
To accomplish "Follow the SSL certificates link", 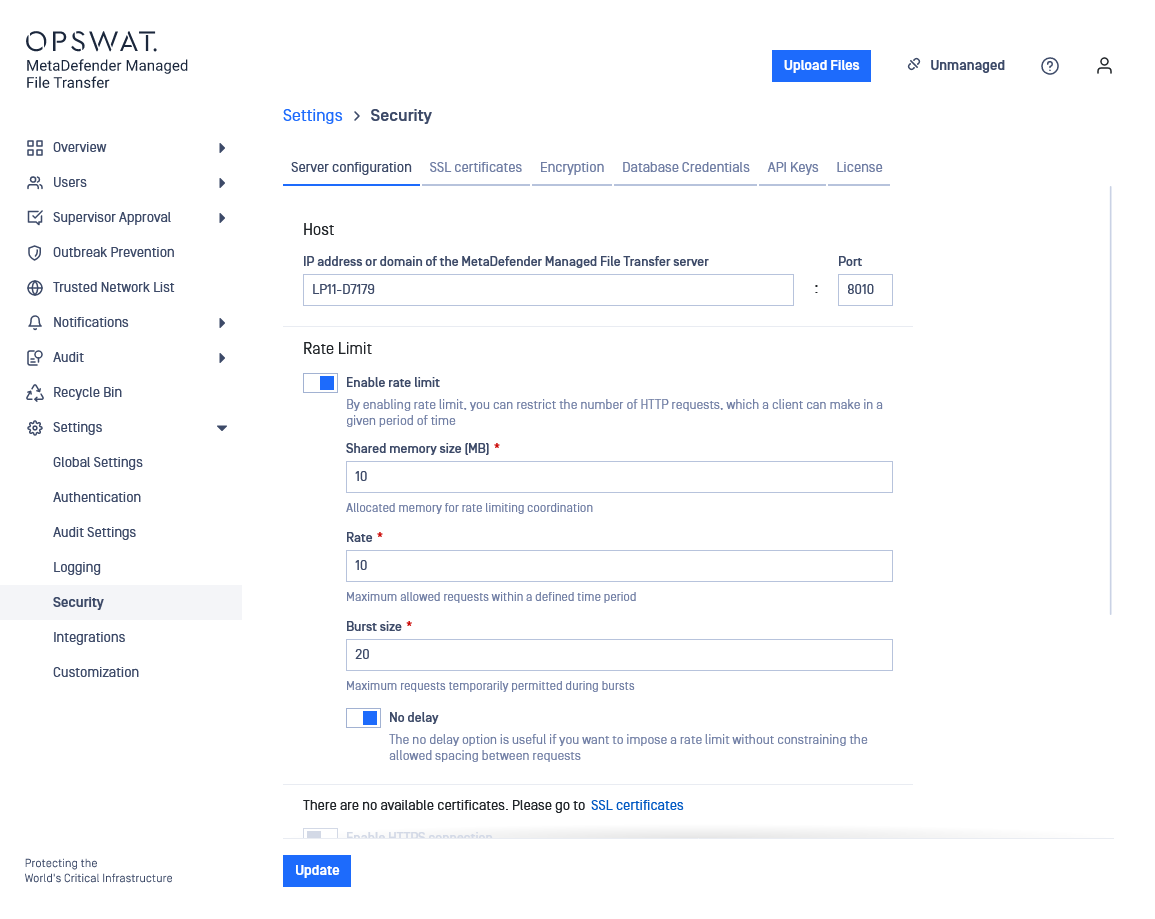I will click(637, 806).
